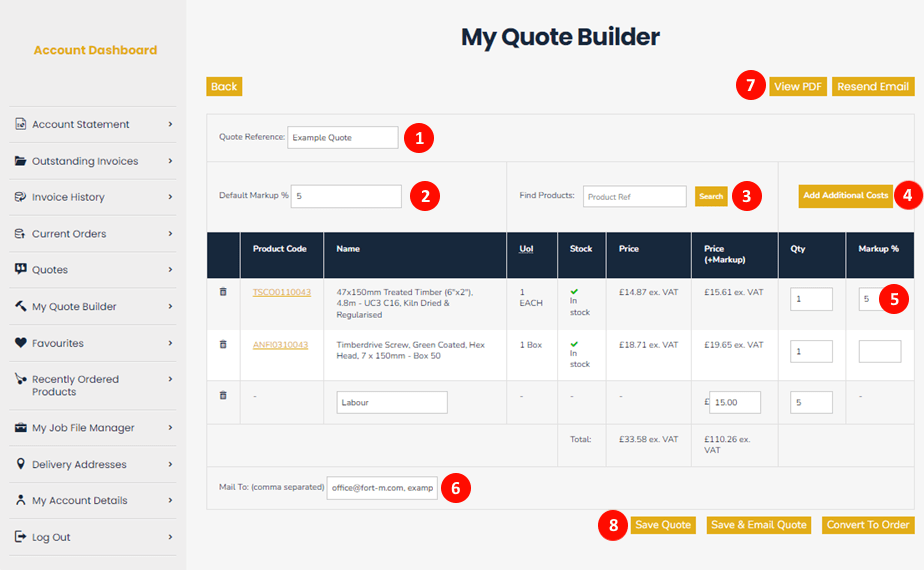Expand Favourites chevron
The height and width of the screenshot is (570, 924).
point(170,342)
